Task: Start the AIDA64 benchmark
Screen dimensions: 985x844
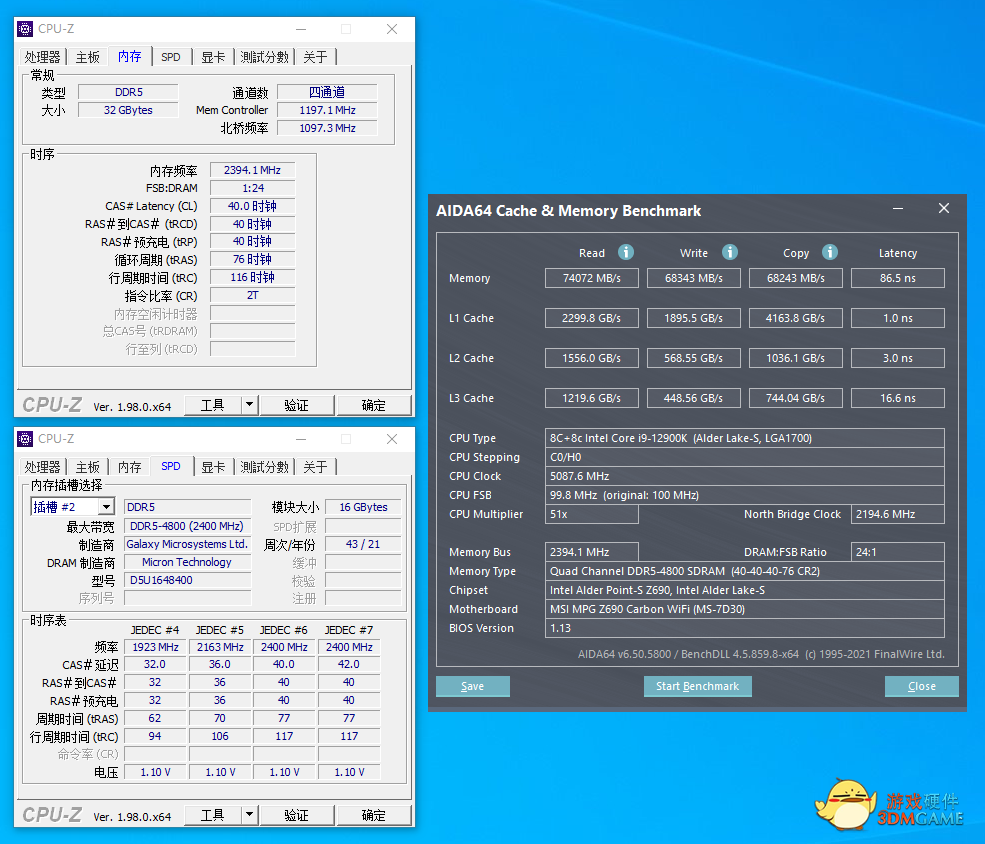Action: [697, 686]
